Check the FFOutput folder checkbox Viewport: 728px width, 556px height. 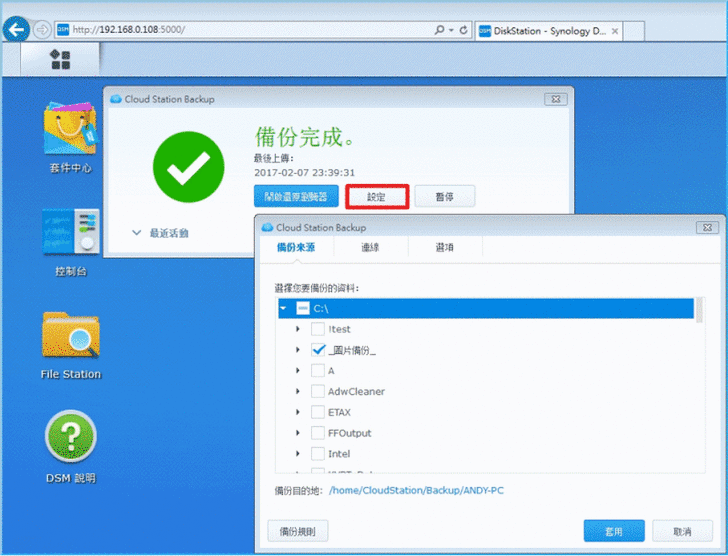tap(318, 433)
